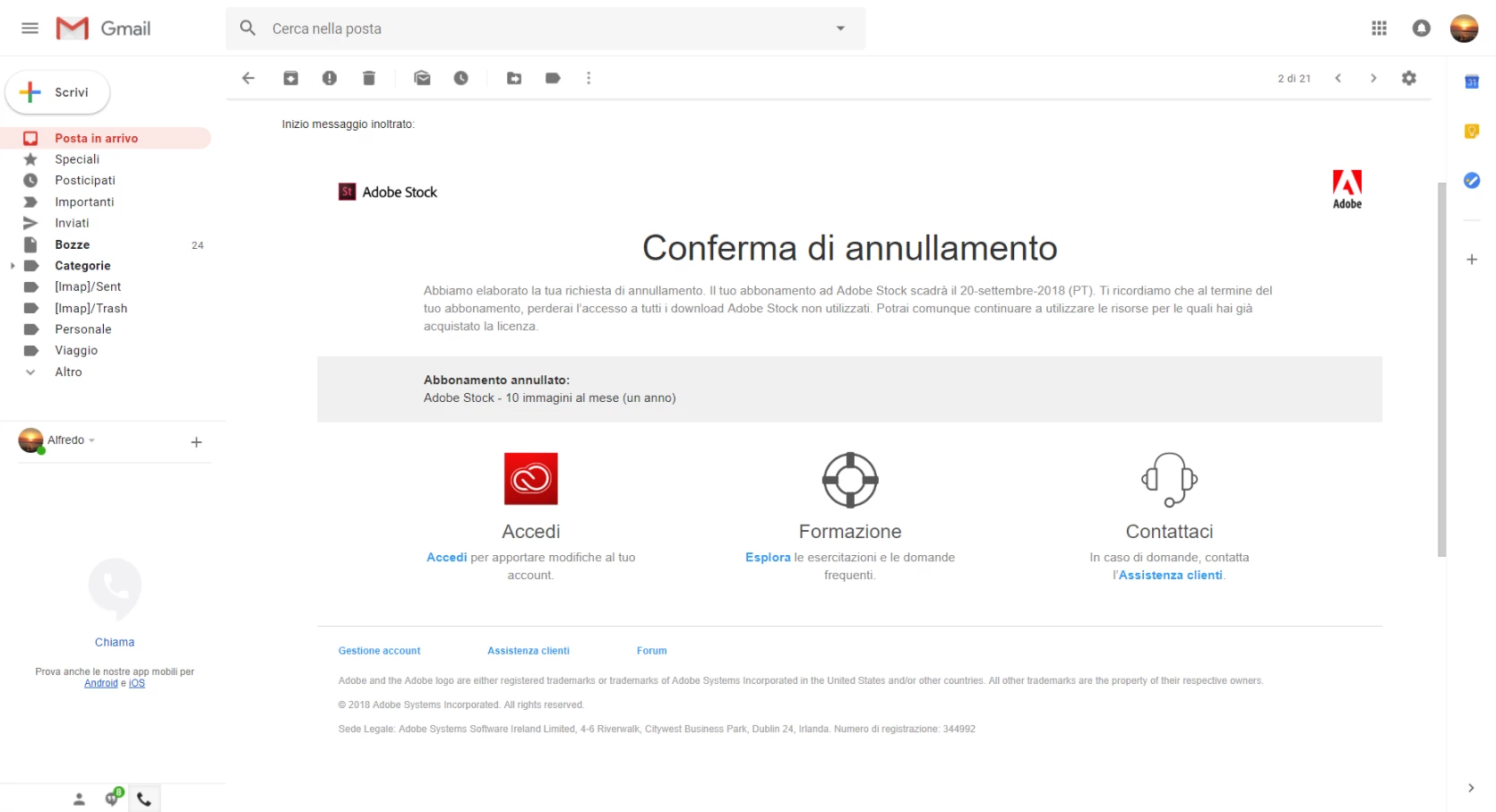Mark the message as unread

[x=422, y=78]
